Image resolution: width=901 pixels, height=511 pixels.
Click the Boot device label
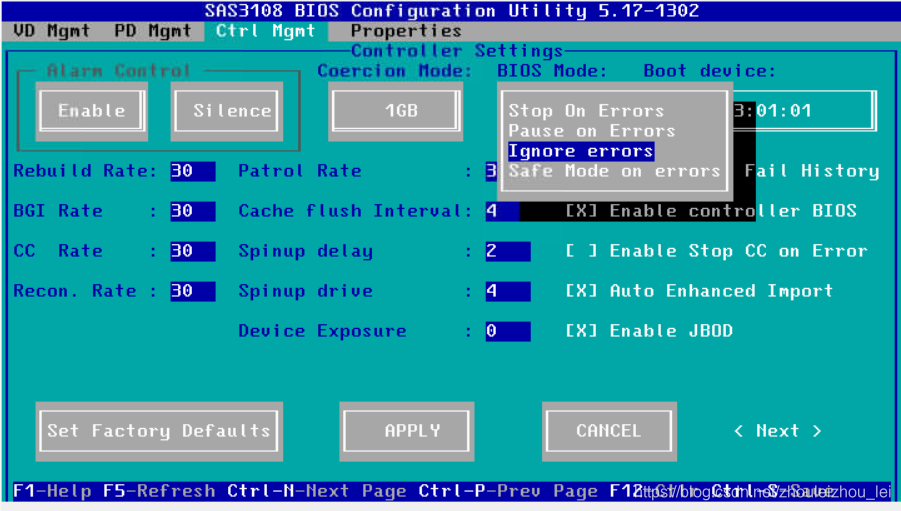point(710,71)
